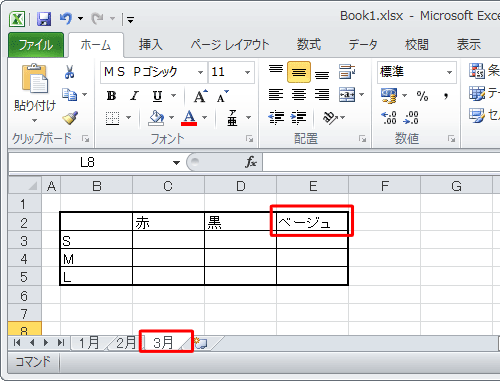The height and width of the screenshot is (381, 500).
Task: Open the font color dropdown arrow
Action: point(205,117)
